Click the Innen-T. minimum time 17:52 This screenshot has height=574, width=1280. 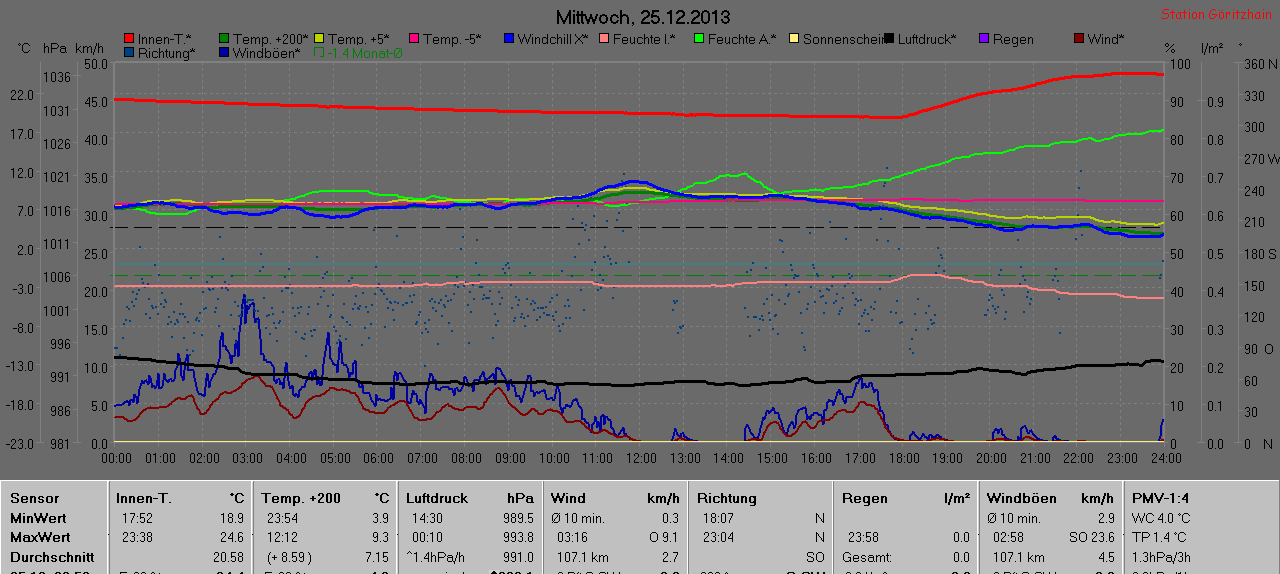click(x=137, y=518)
